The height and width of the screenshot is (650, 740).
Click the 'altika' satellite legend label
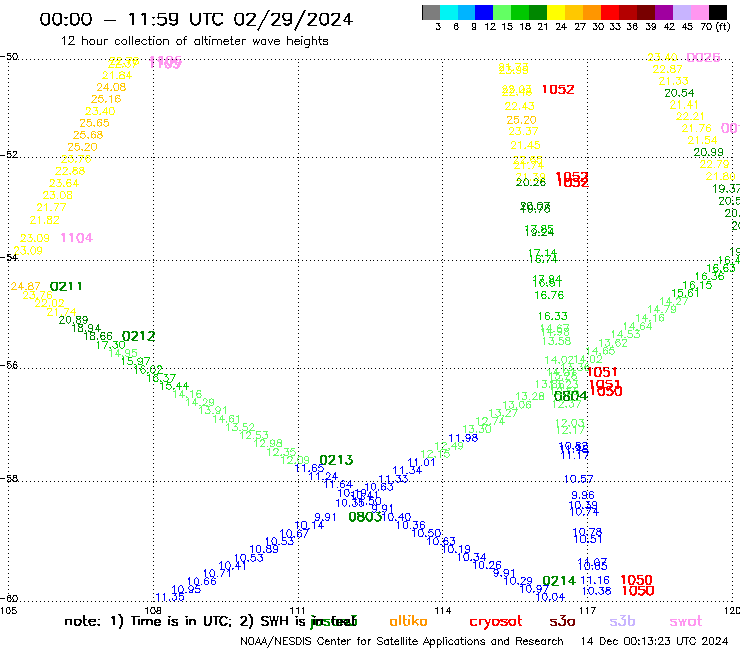tap(408, 621)
